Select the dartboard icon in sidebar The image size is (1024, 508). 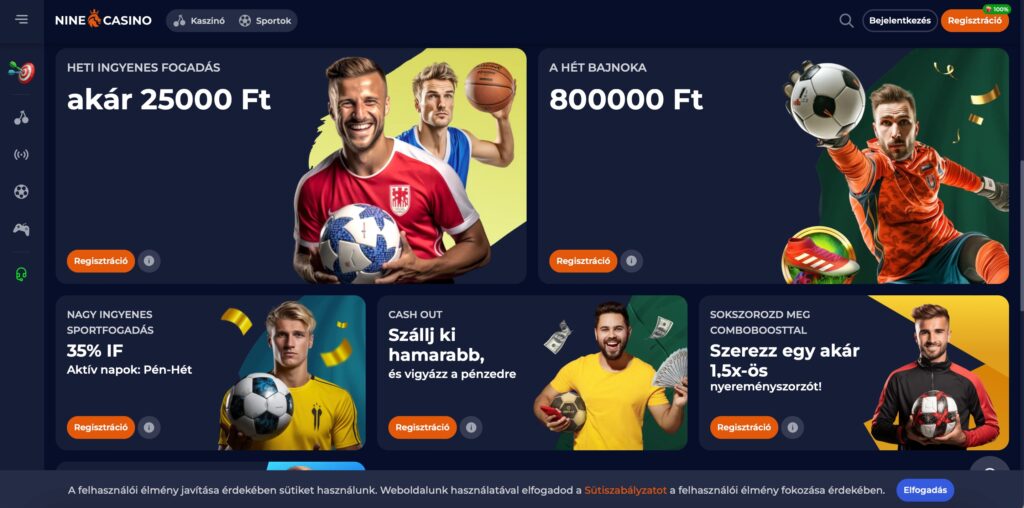(x=22, y=72)
